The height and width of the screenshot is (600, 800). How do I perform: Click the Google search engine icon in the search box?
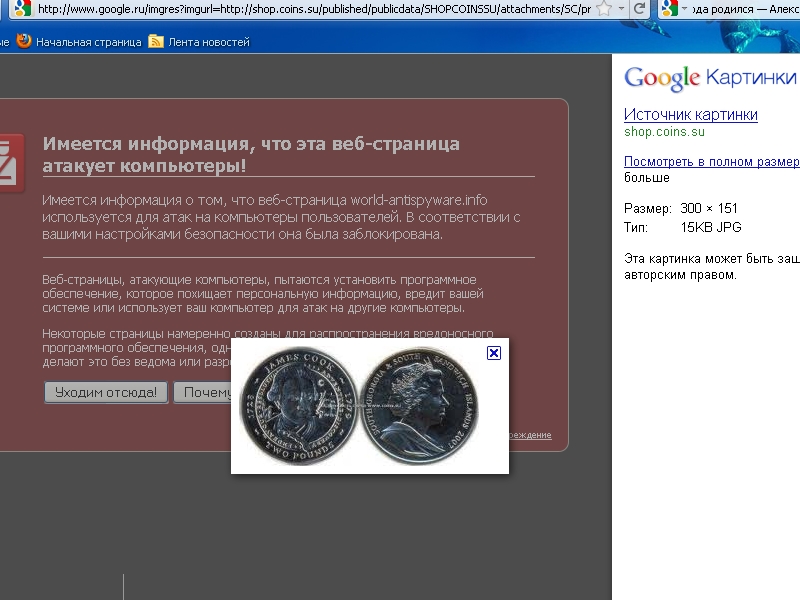pos(669,8)
